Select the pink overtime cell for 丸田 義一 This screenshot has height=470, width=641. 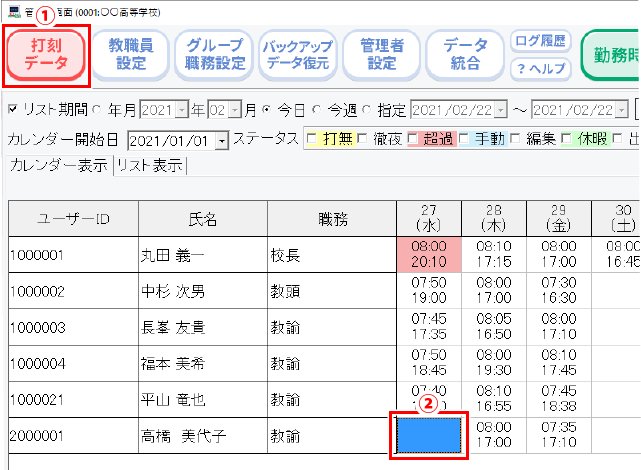pos(428,254)
